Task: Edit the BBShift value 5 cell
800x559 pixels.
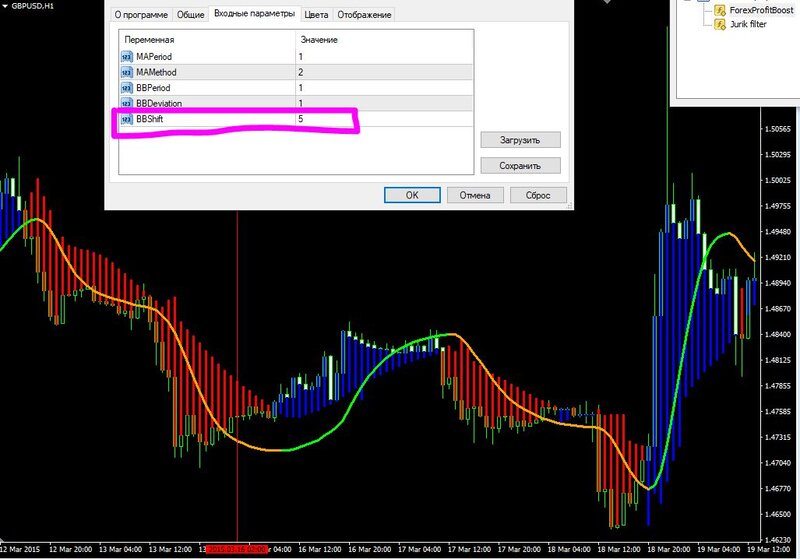Action: pos(385,119)
